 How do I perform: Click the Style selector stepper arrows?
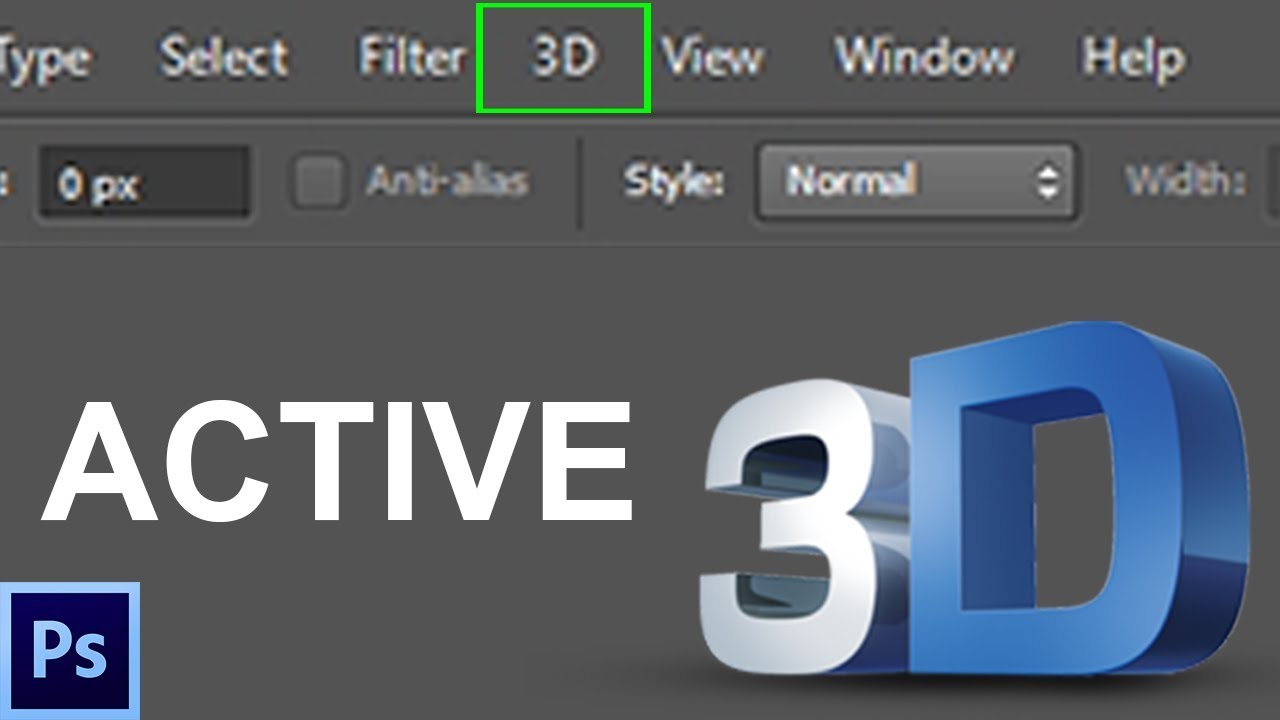point(1046,183)
